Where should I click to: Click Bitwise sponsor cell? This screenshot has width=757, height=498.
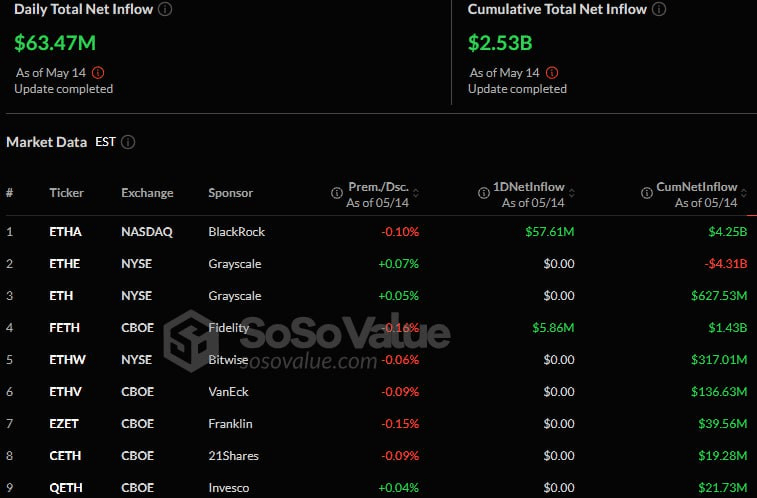click(228, 360)
